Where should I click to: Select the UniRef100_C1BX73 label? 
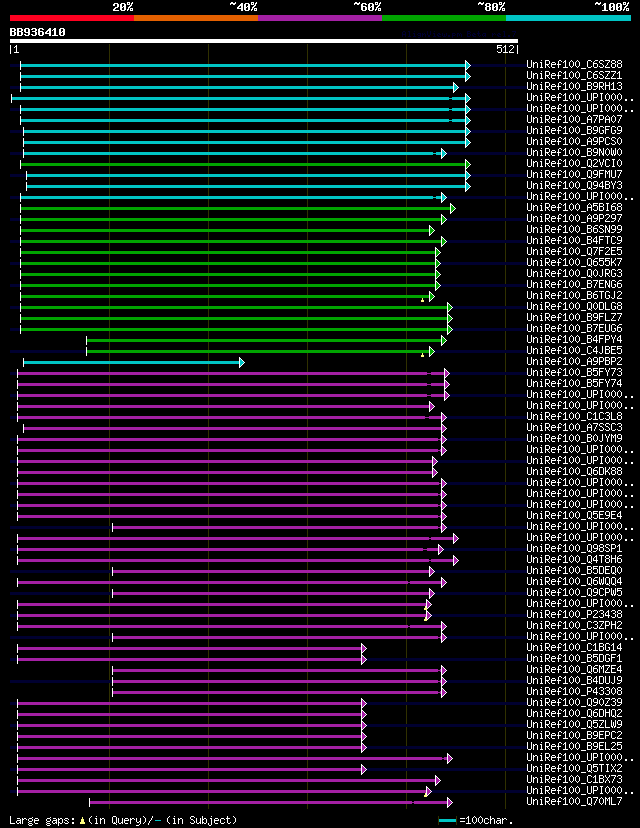click(x=574, y=779)
